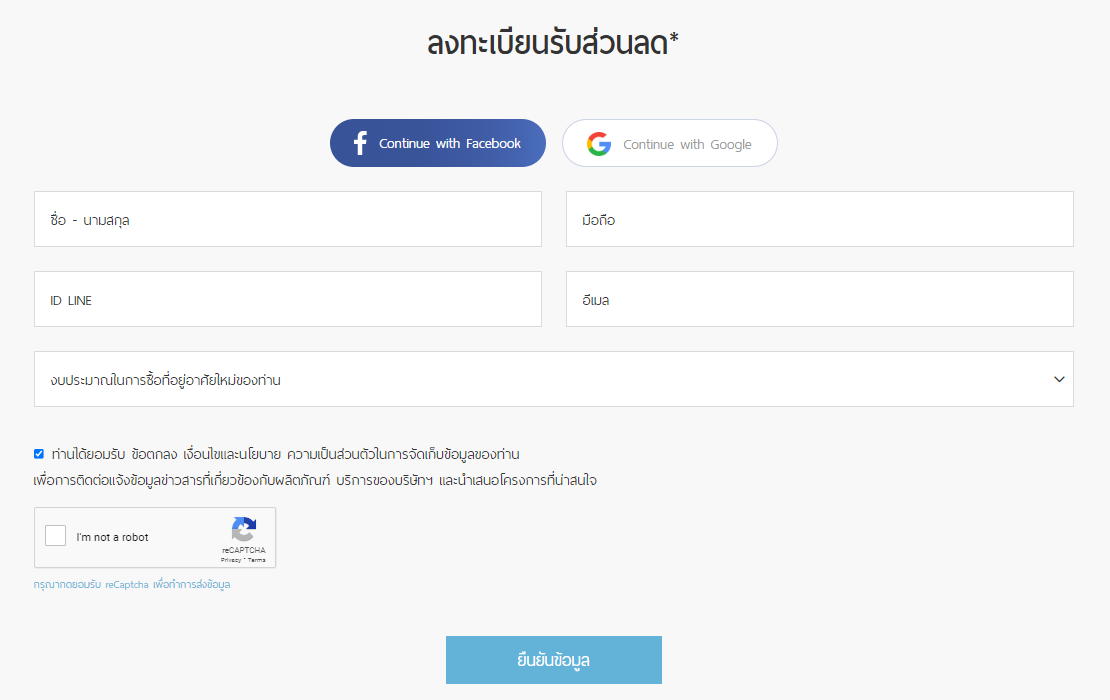Viewport: 1110px width, 700px height.
Task: Click the reCAPTCHA logo icon
Action: point(244,530)
